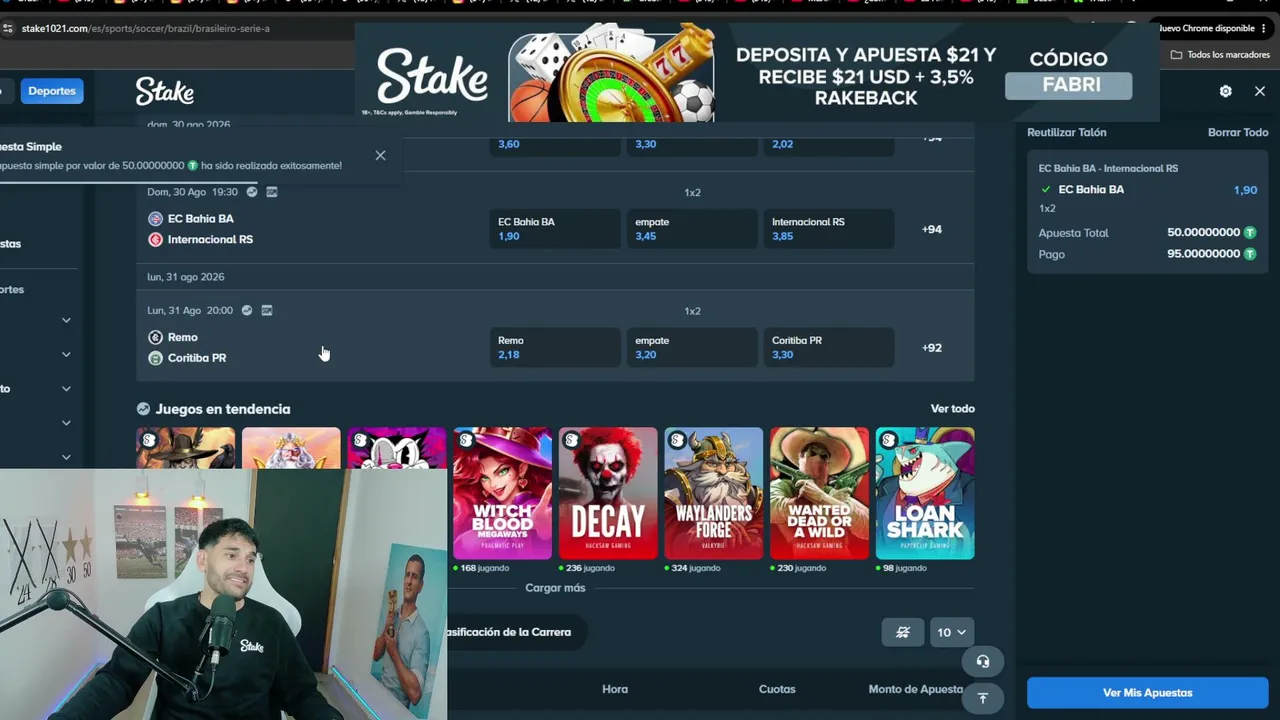1280x720 pixels.
Task: Open live support headset button
Action: pos(983,661)
